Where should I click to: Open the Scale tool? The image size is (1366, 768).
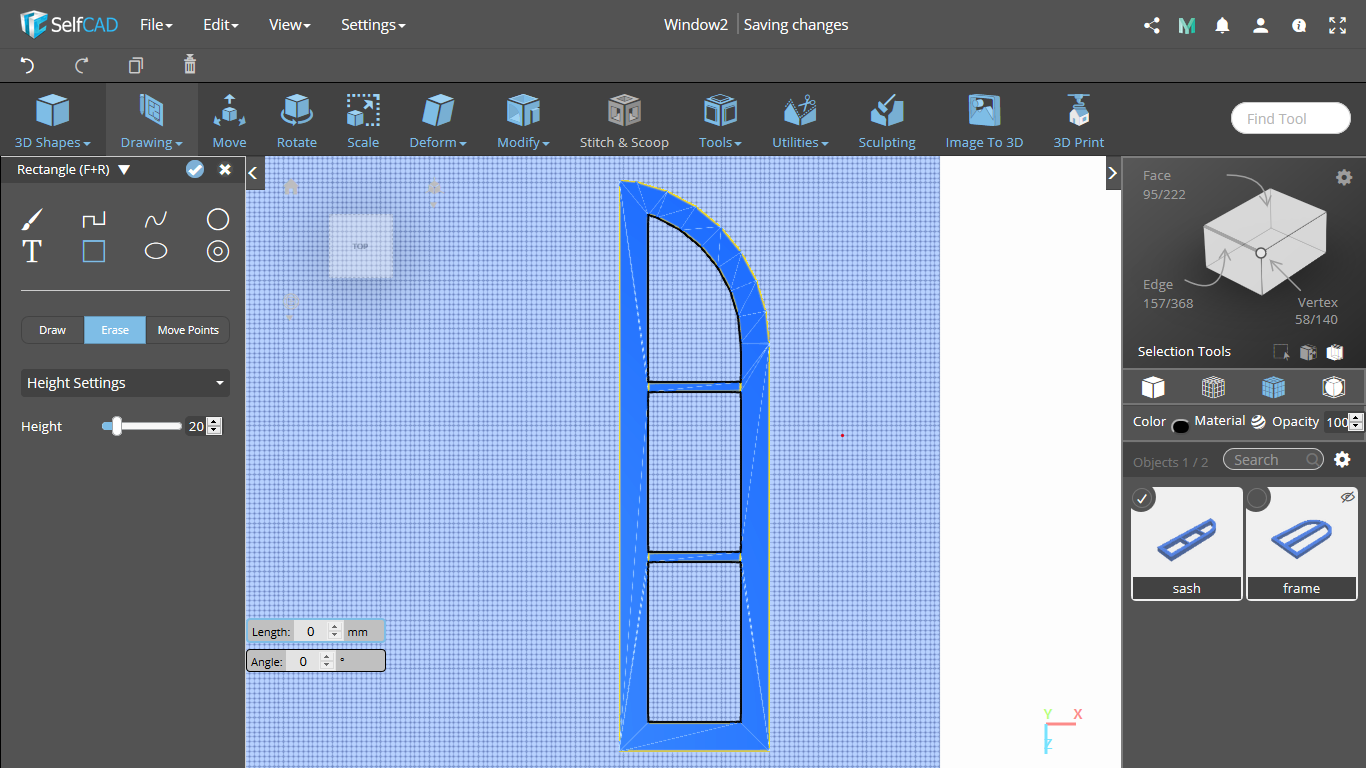click(363, 120)
